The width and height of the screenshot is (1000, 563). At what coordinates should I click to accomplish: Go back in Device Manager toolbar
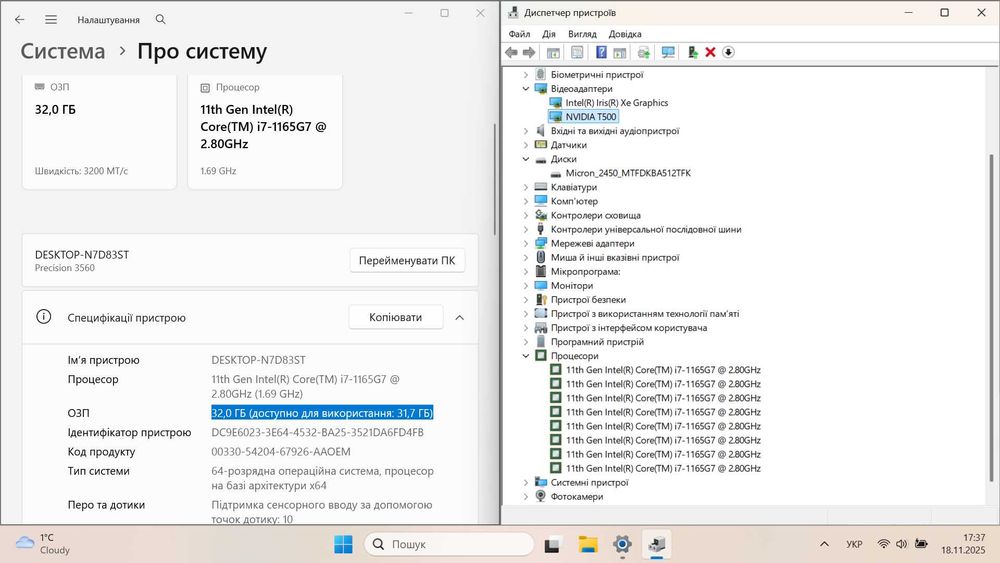click(511, 52)
